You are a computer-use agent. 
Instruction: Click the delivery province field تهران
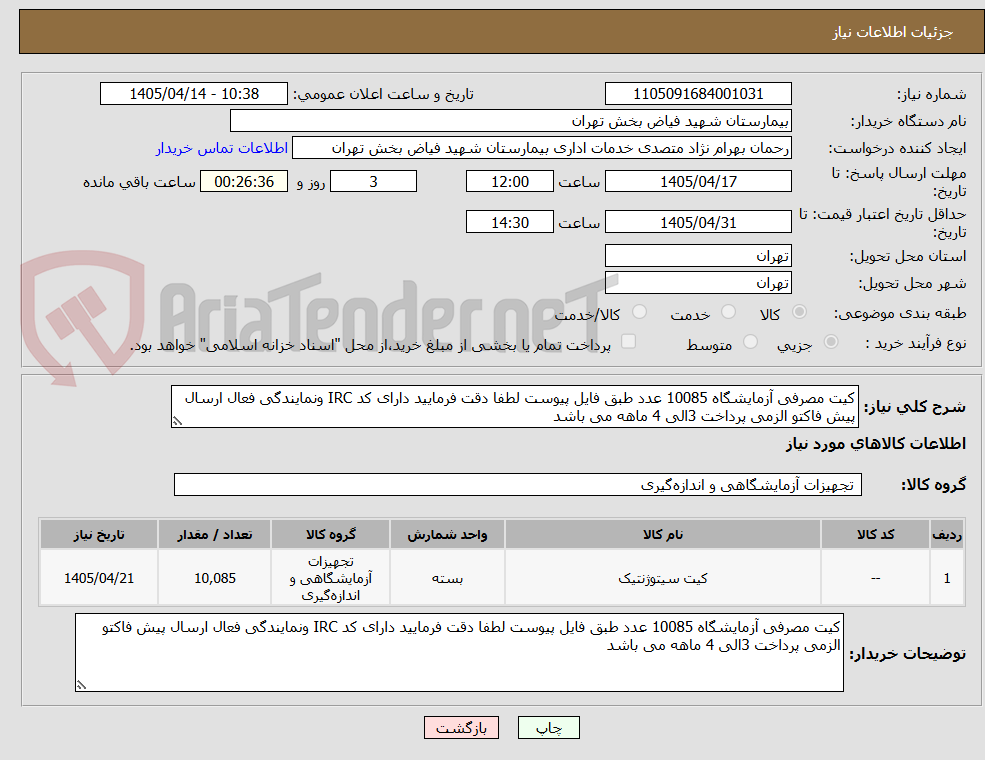[698, 256]
